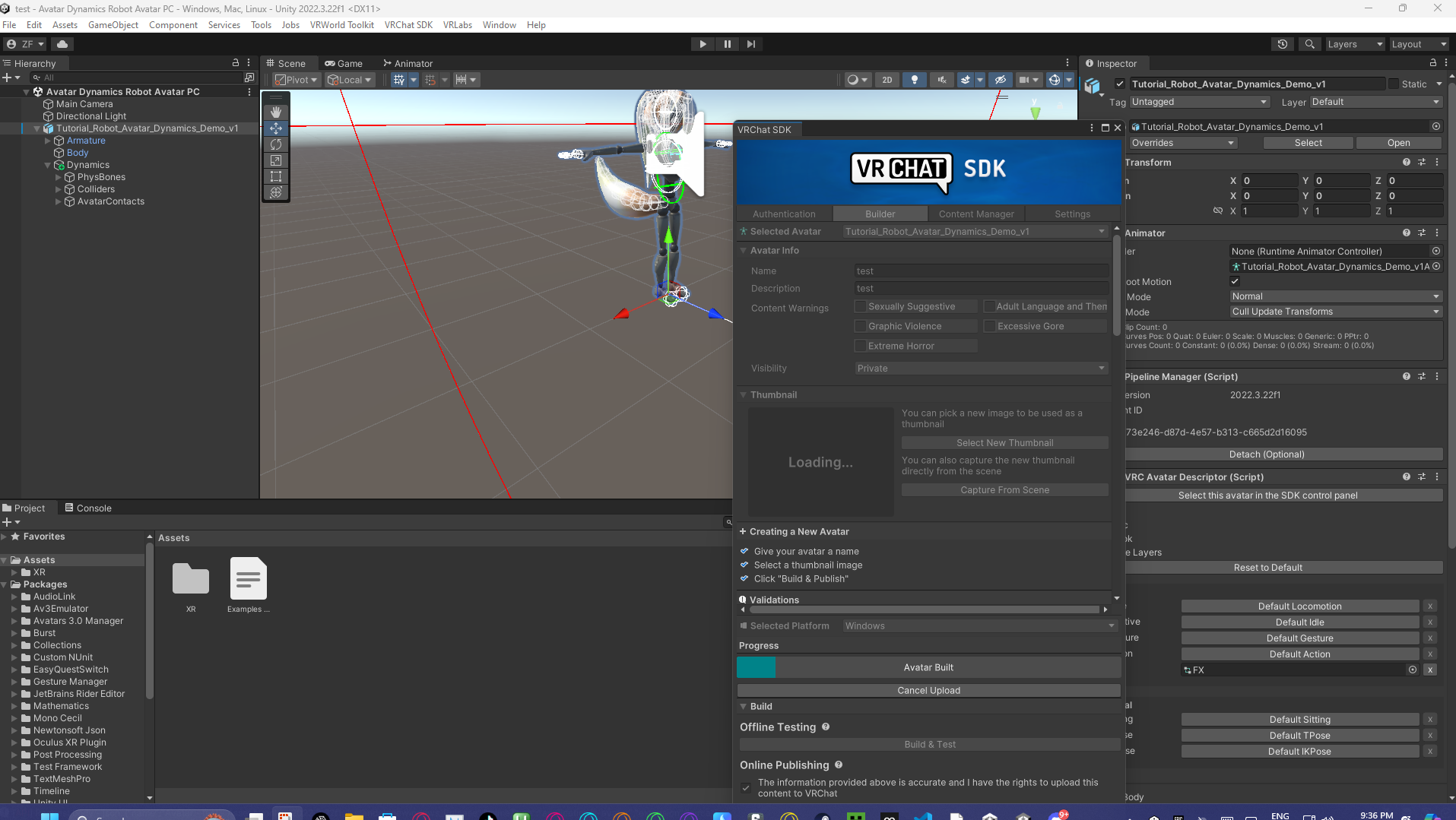Select the Hand view tool in the Scene toolbar

[276, 112]
